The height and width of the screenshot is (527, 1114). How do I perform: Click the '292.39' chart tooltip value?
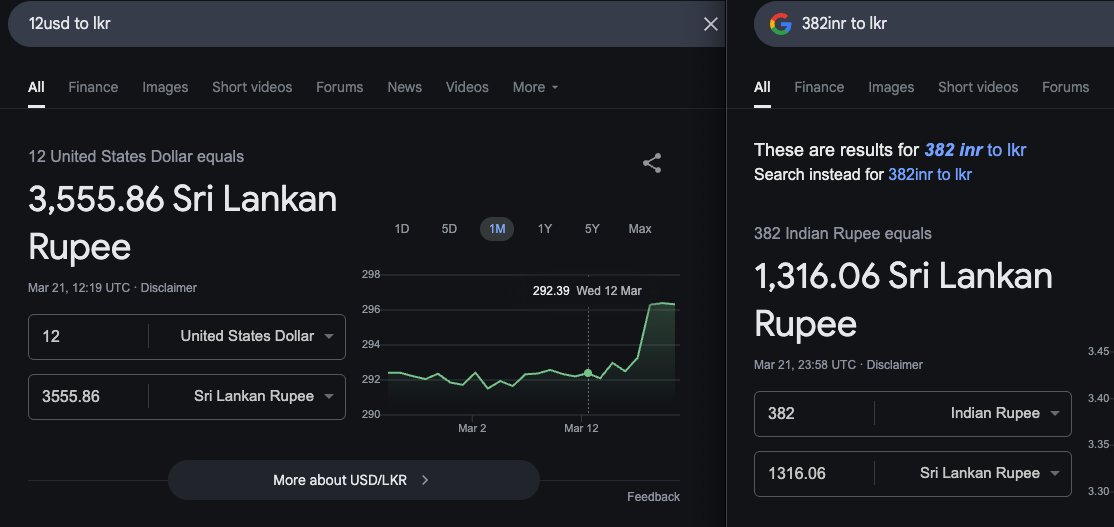coord(551,290)
